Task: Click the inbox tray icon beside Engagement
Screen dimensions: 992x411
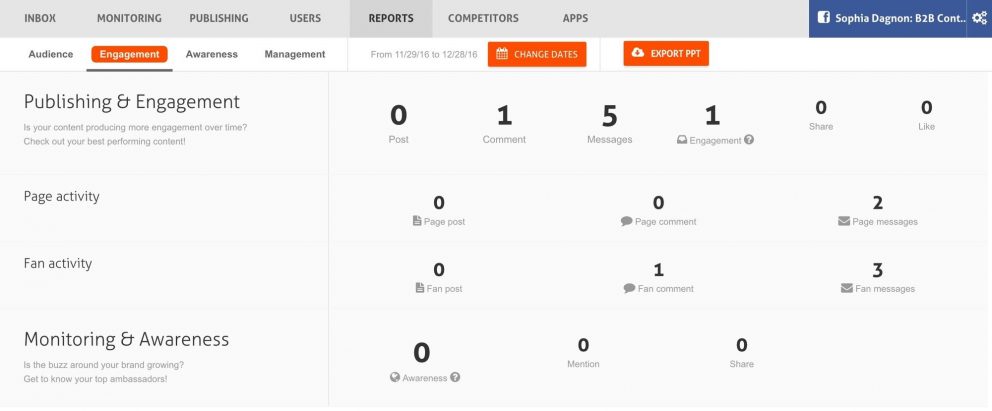Action: tap(682, 140)
